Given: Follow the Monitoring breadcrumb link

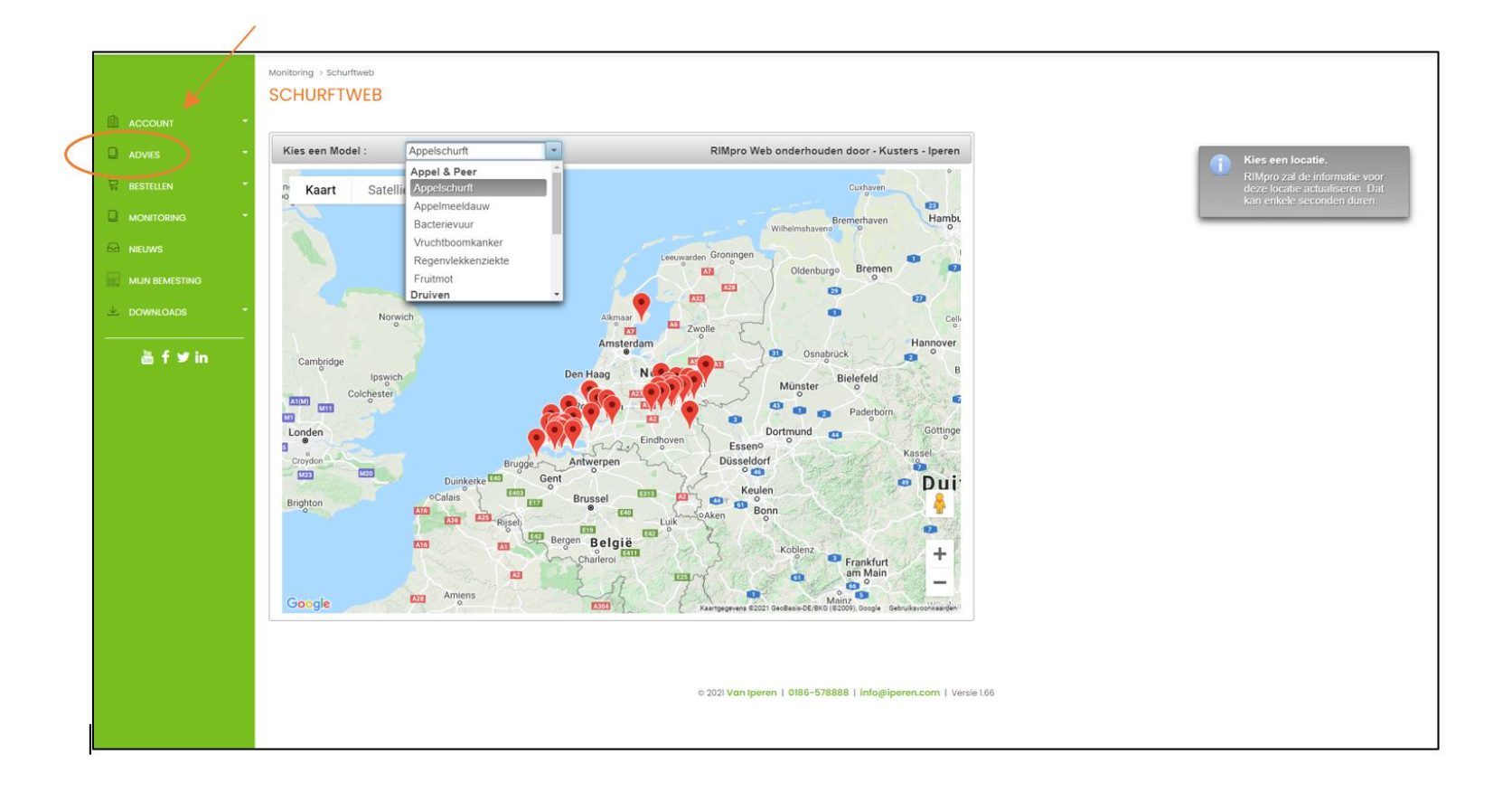Looking at the screenshot, I should tap(291, 73).
